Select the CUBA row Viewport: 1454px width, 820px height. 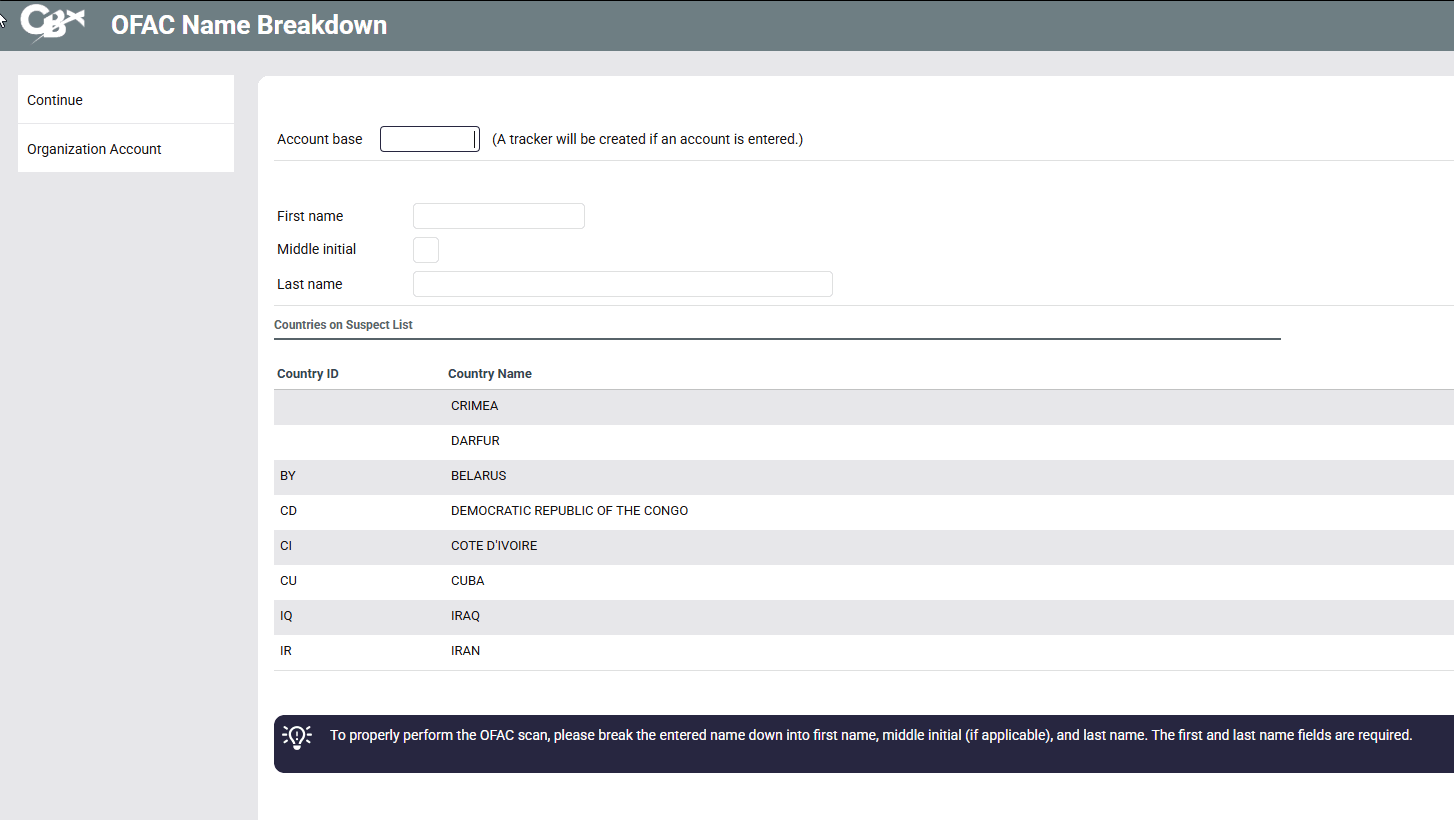coord(467,581)
